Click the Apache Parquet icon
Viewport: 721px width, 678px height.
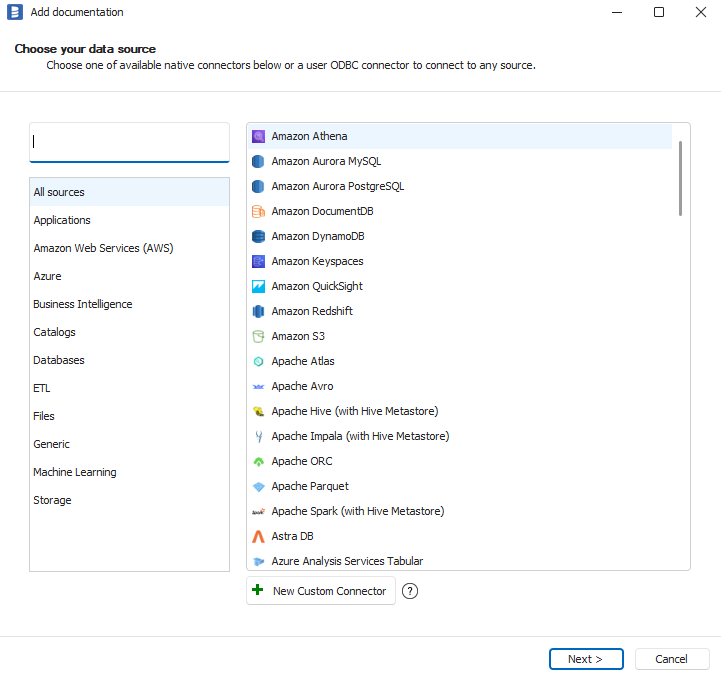(x=258, y=486)
